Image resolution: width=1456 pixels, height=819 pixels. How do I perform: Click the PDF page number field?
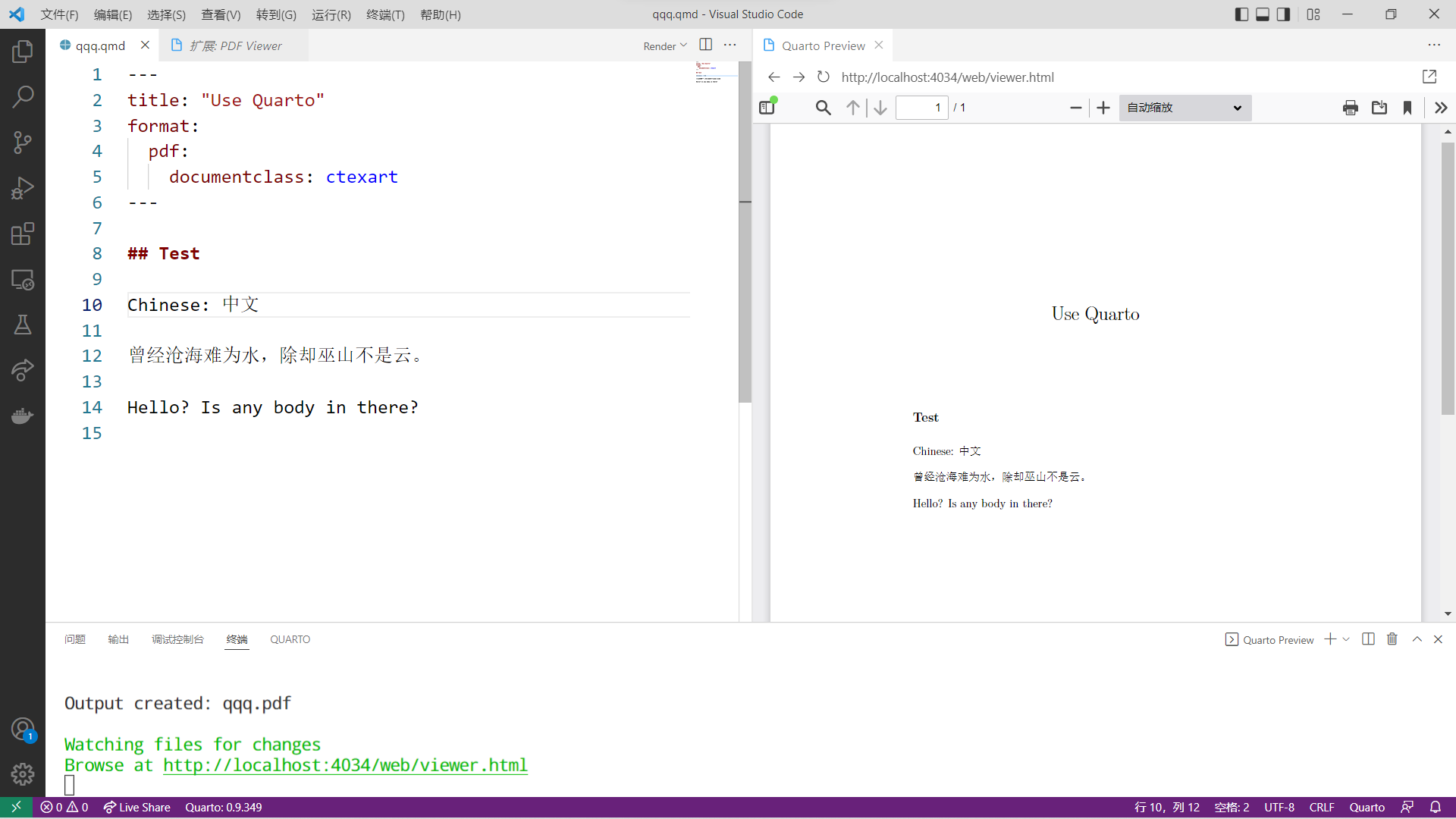coord(921,108)
